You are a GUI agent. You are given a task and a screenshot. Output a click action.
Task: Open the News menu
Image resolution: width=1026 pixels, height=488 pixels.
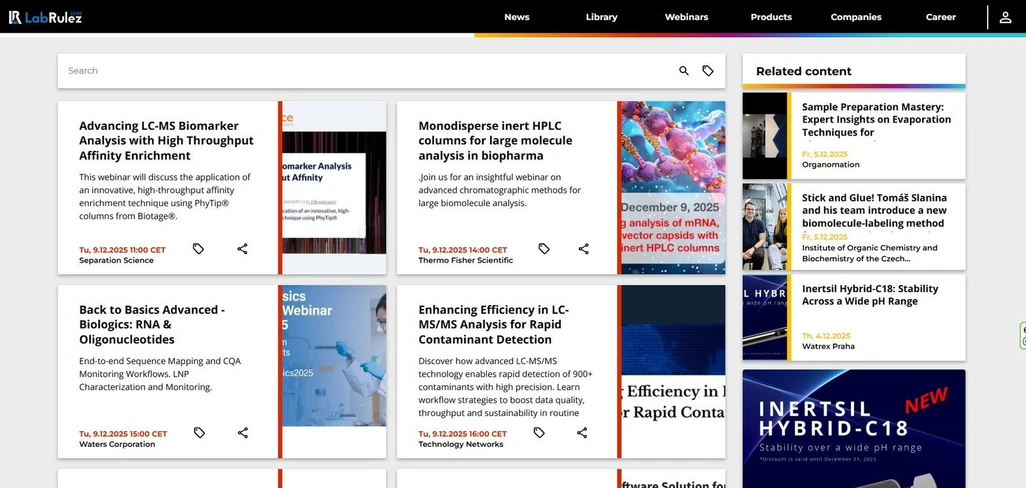coord(517,17)
